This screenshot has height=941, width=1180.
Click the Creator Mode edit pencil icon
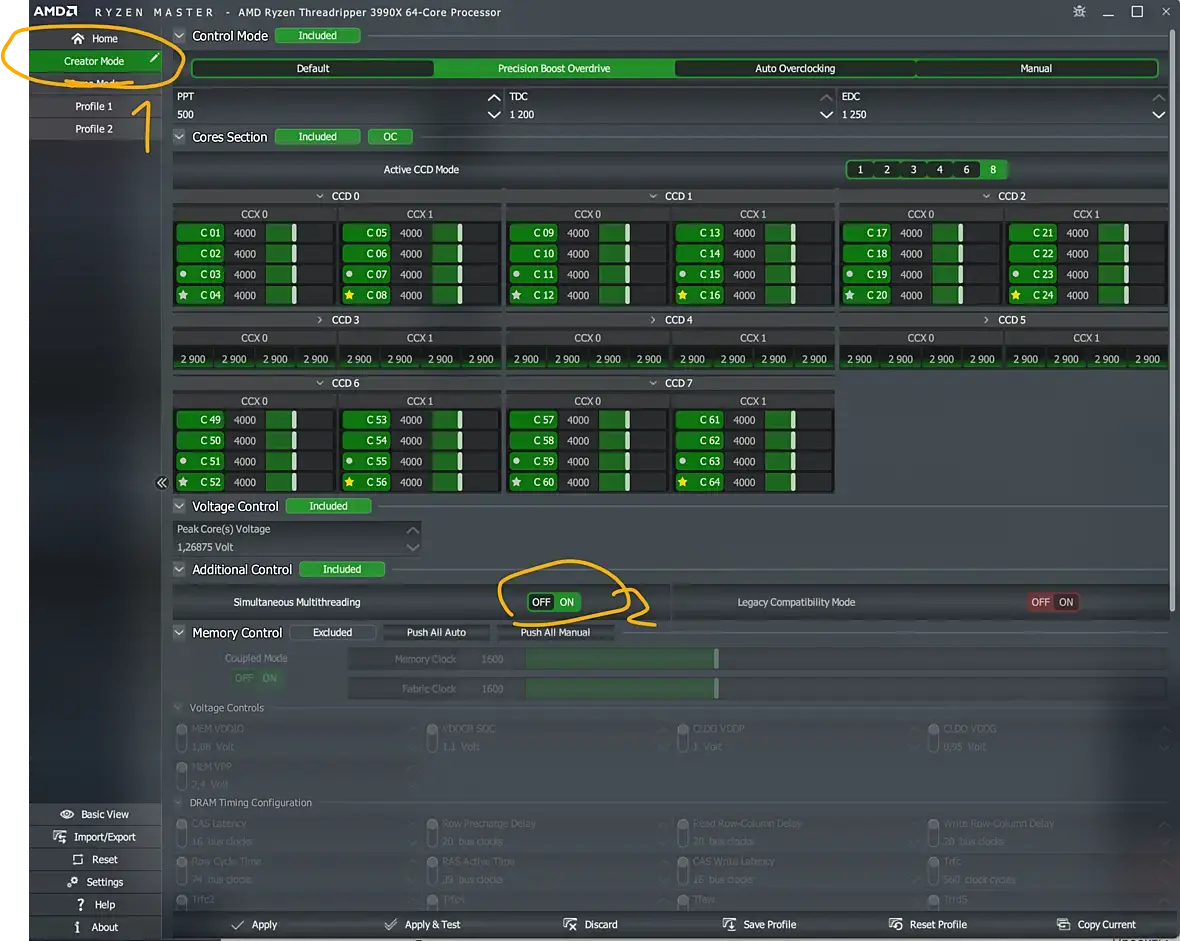(x=154, y=59)
